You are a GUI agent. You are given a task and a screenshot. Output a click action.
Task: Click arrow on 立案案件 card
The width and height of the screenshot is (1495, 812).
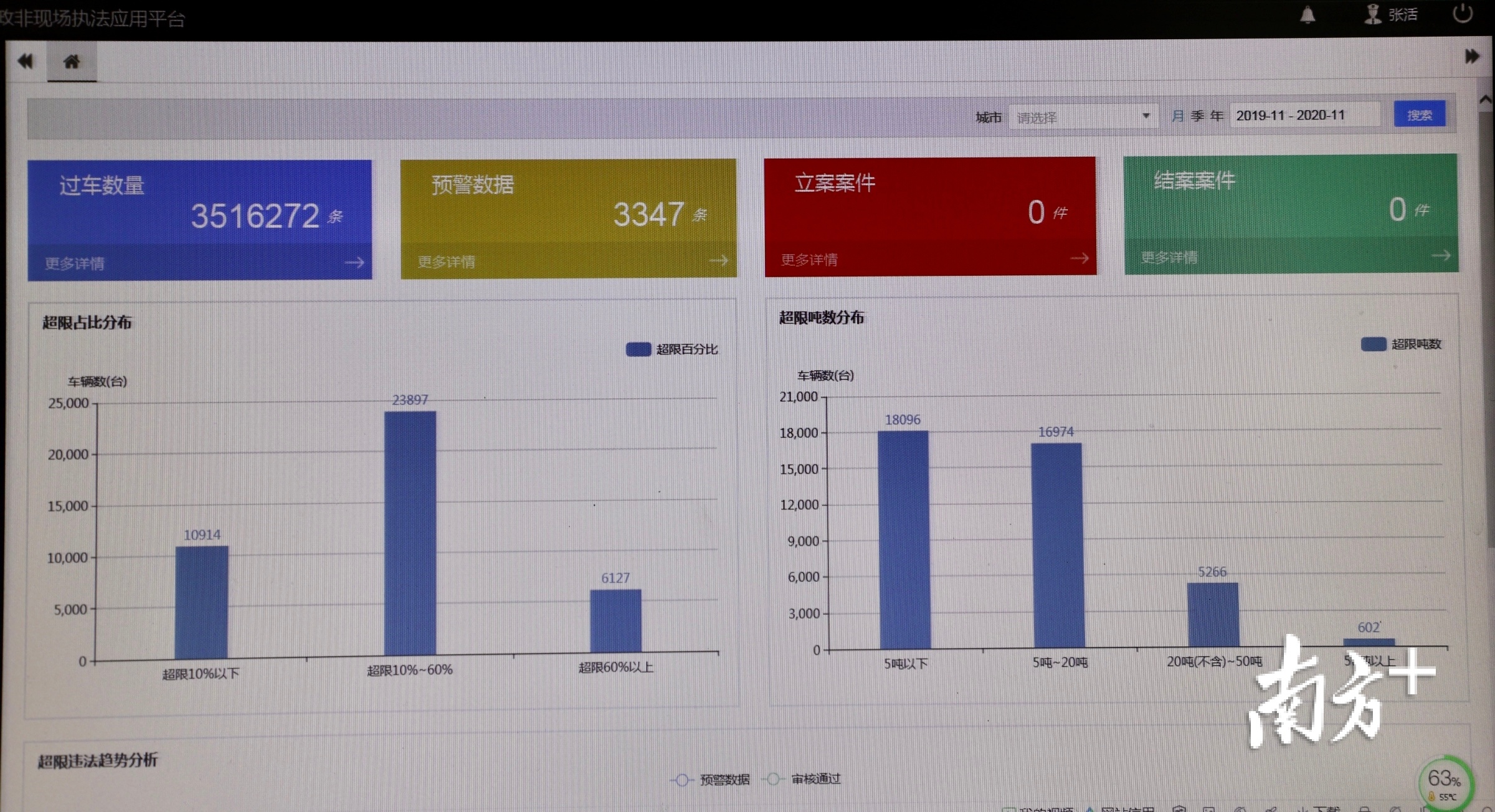coord(1080,258)
